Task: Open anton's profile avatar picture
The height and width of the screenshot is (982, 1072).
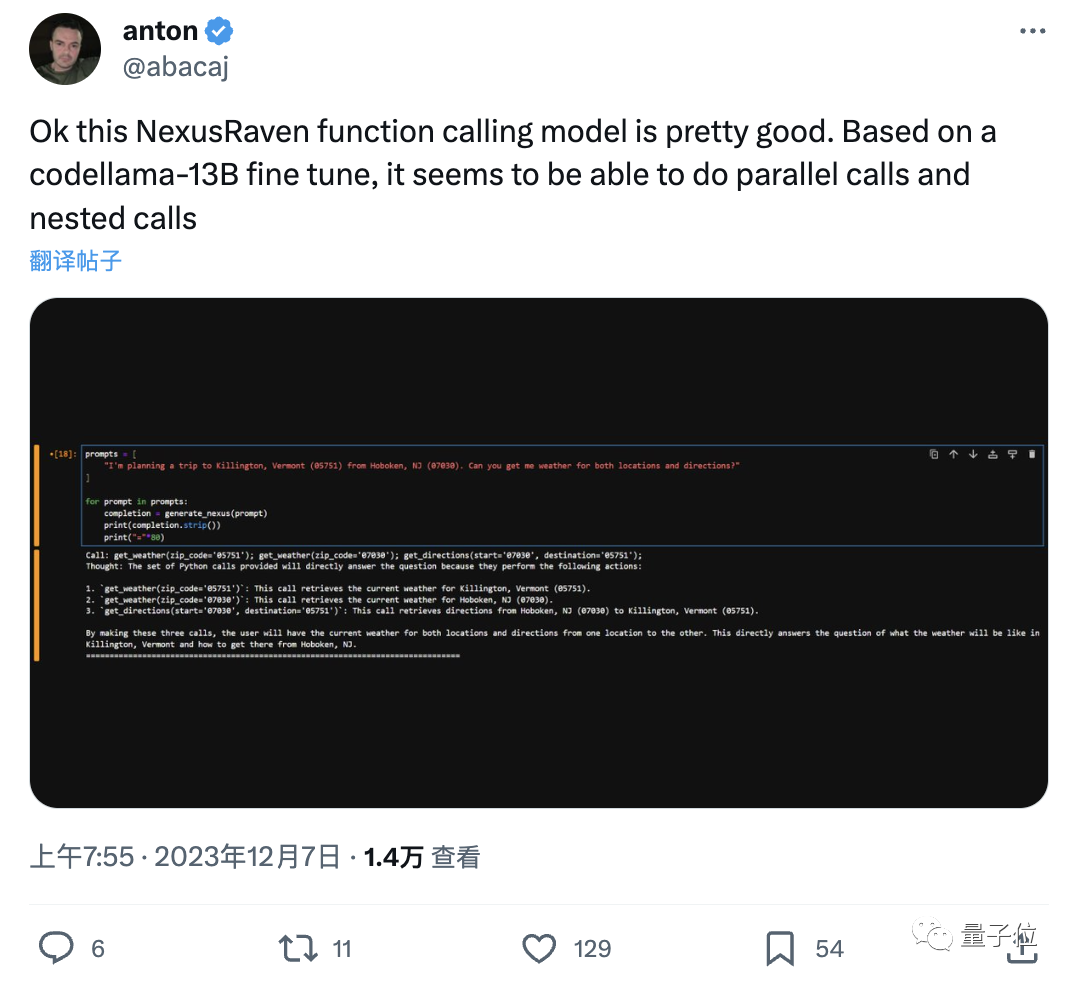Action: [66, 49]
